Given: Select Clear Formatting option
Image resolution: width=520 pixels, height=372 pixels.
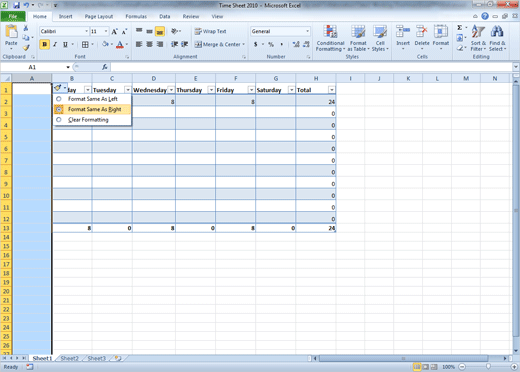Looking at the screenshot, I should coord(92,119).
